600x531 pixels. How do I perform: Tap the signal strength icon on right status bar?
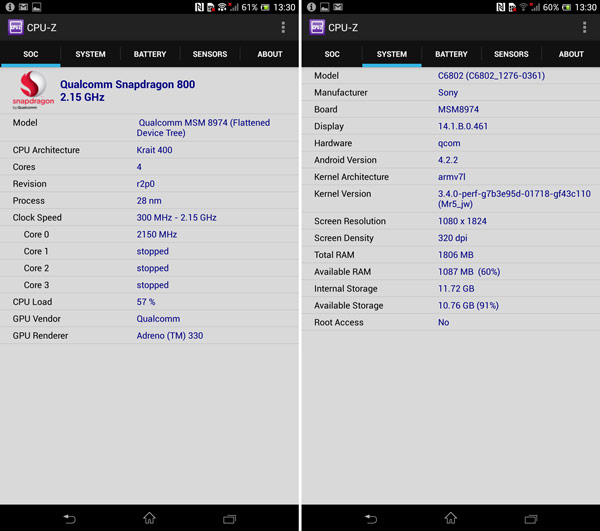pos(535,7)
